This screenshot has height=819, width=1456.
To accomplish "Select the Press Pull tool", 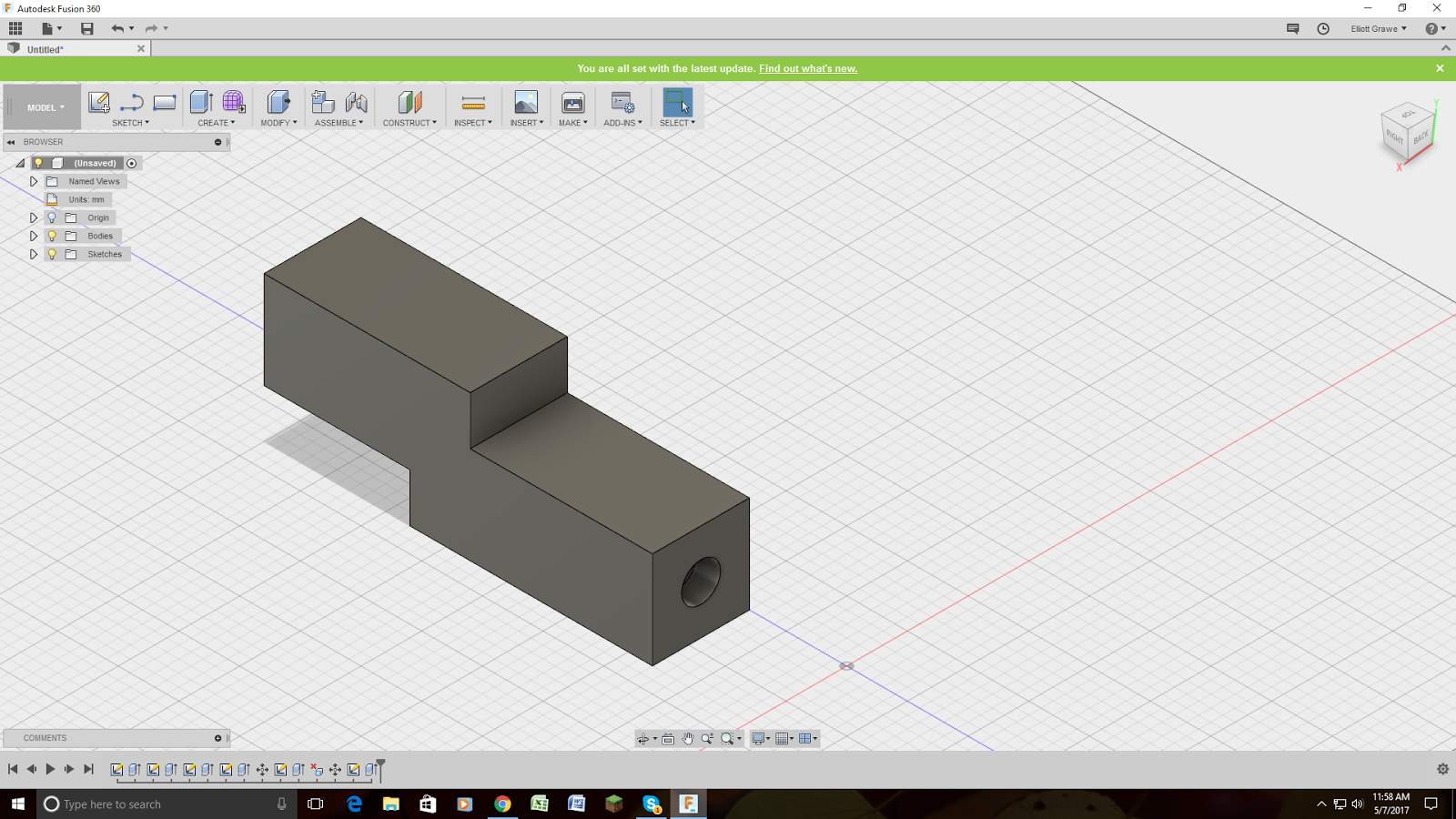I will pos(278,102).
